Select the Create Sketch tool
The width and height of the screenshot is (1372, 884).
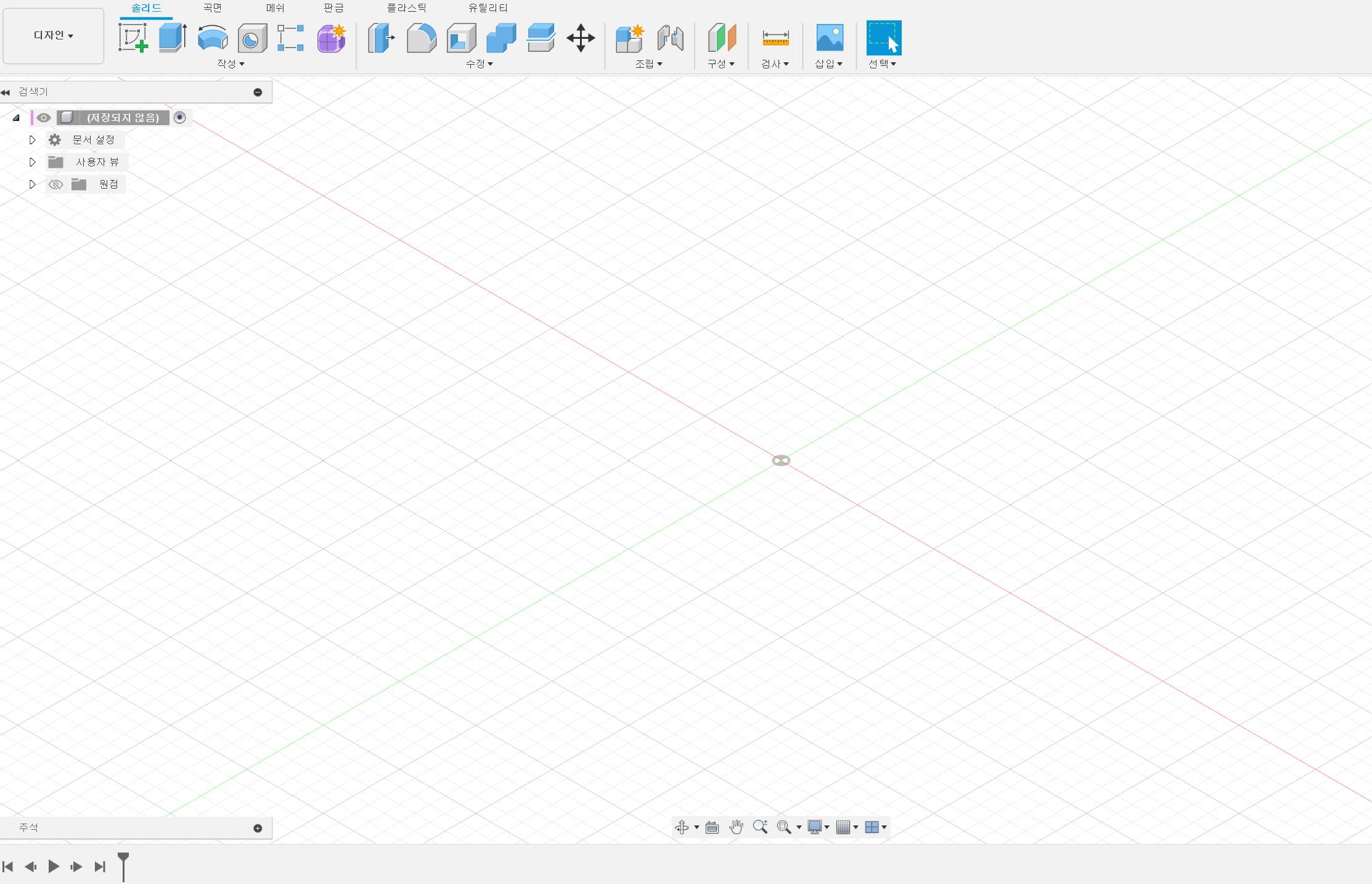(133, 38)
